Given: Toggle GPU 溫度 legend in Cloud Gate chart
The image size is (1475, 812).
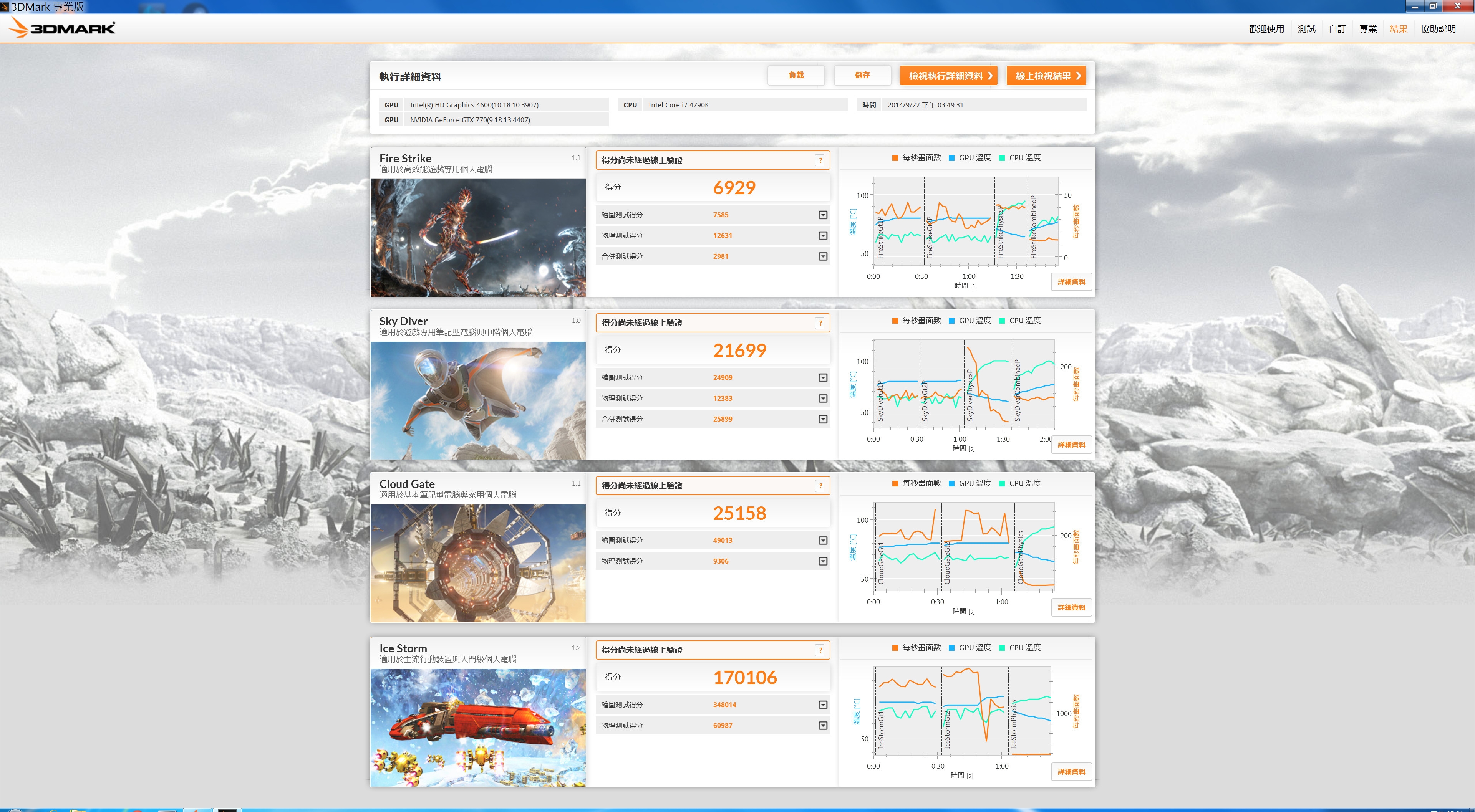Looking at the screenshot, I should (970, 483).
